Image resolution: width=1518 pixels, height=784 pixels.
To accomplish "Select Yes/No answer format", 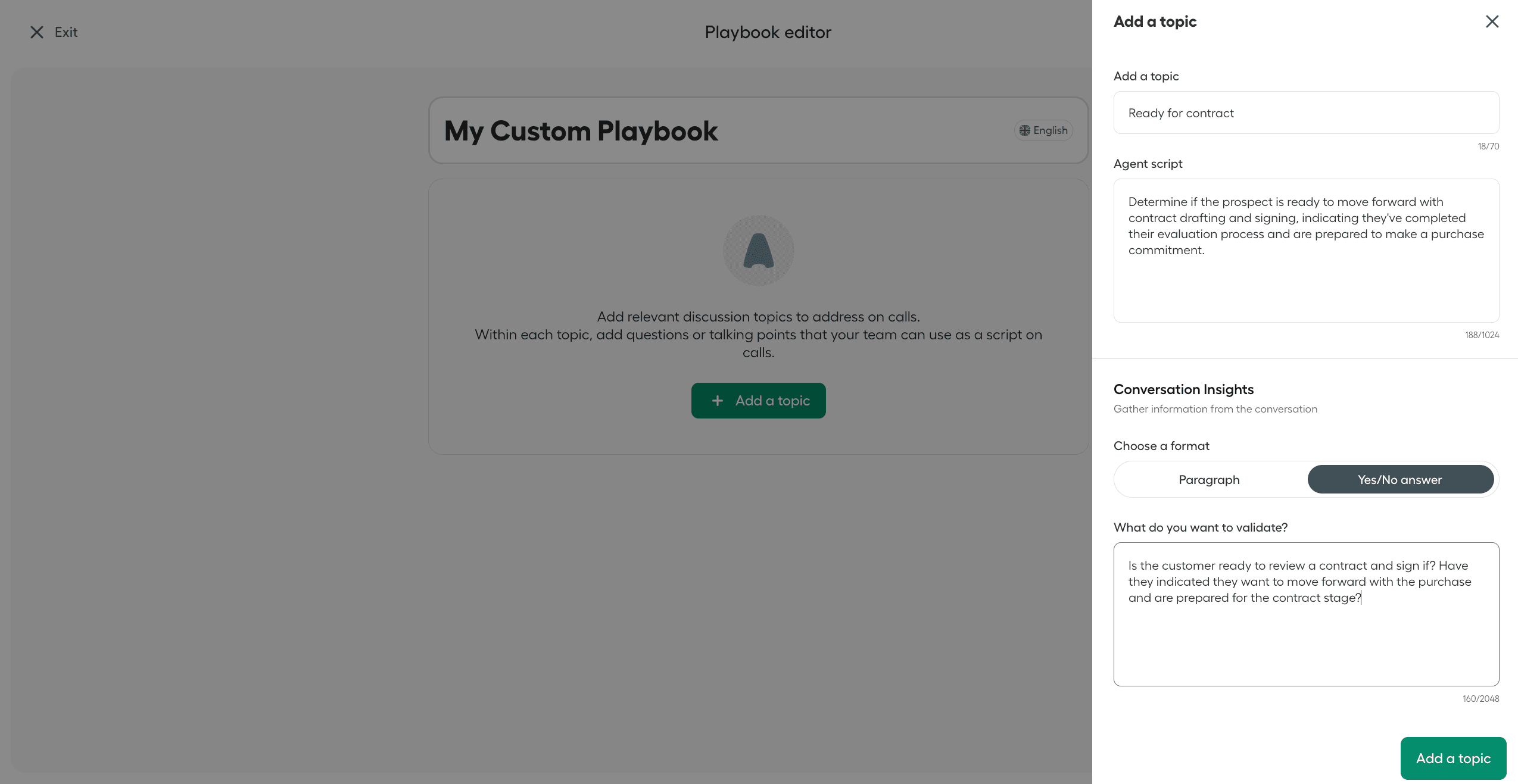I will tap(1401, 479).
